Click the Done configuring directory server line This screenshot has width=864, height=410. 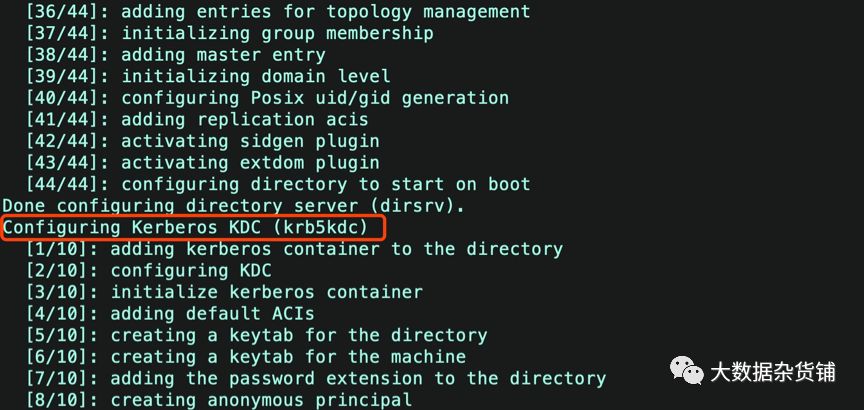click(231, 206)
